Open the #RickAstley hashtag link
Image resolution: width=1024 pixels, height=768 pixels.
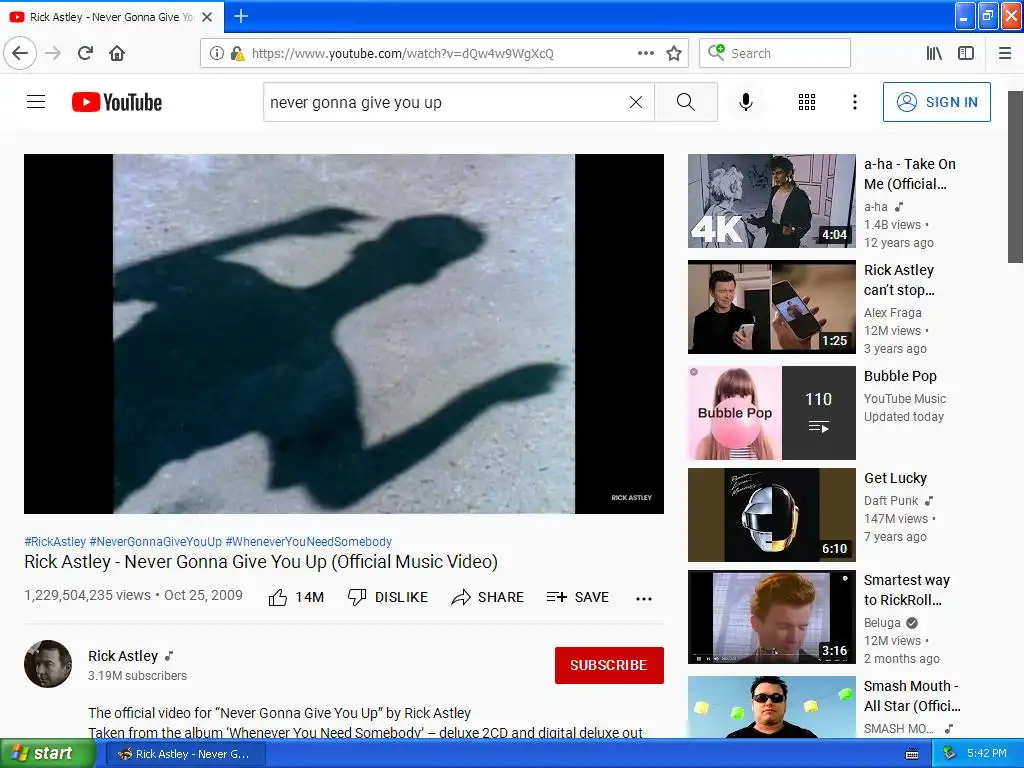point(55,541)
